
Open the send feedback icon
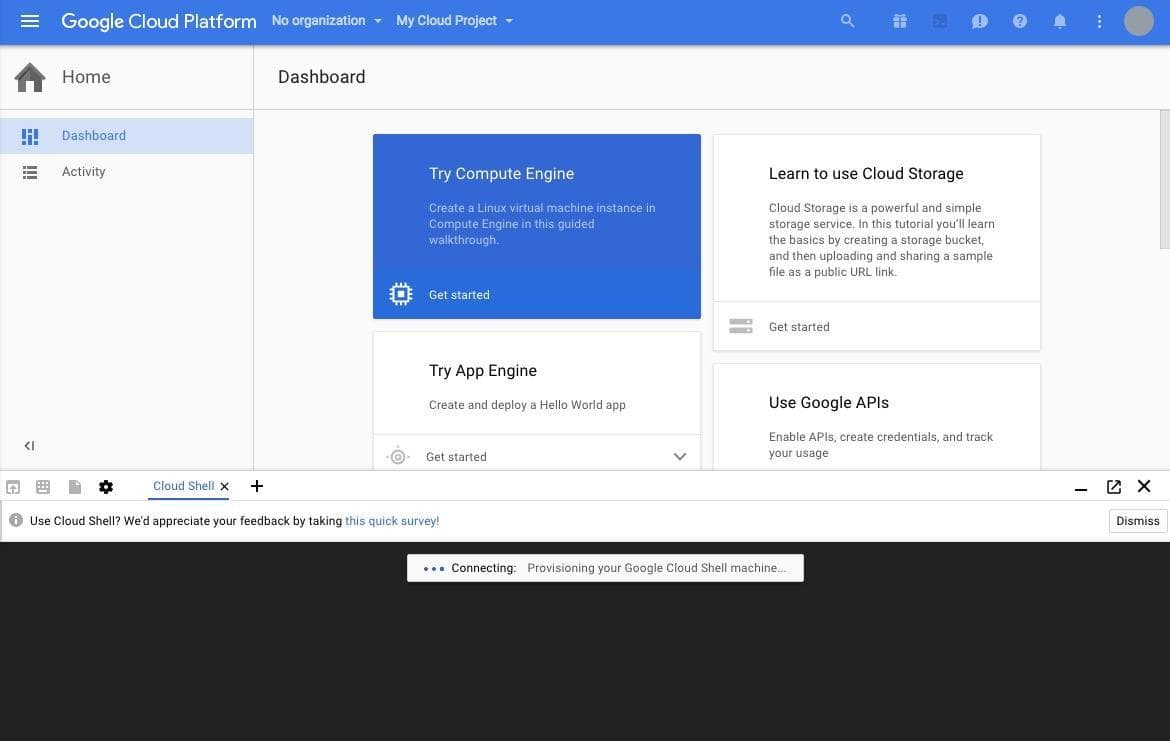point(980,21)
